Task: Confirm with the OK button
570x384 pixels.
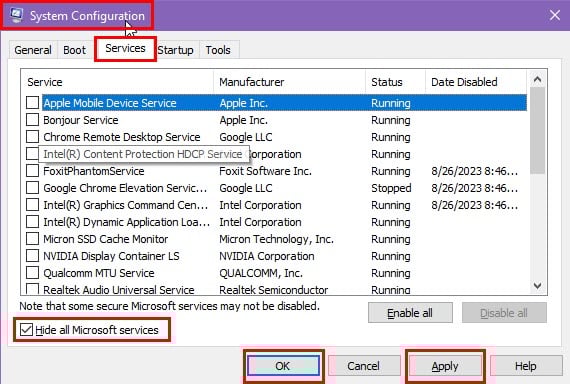Action: pos(283,366)
